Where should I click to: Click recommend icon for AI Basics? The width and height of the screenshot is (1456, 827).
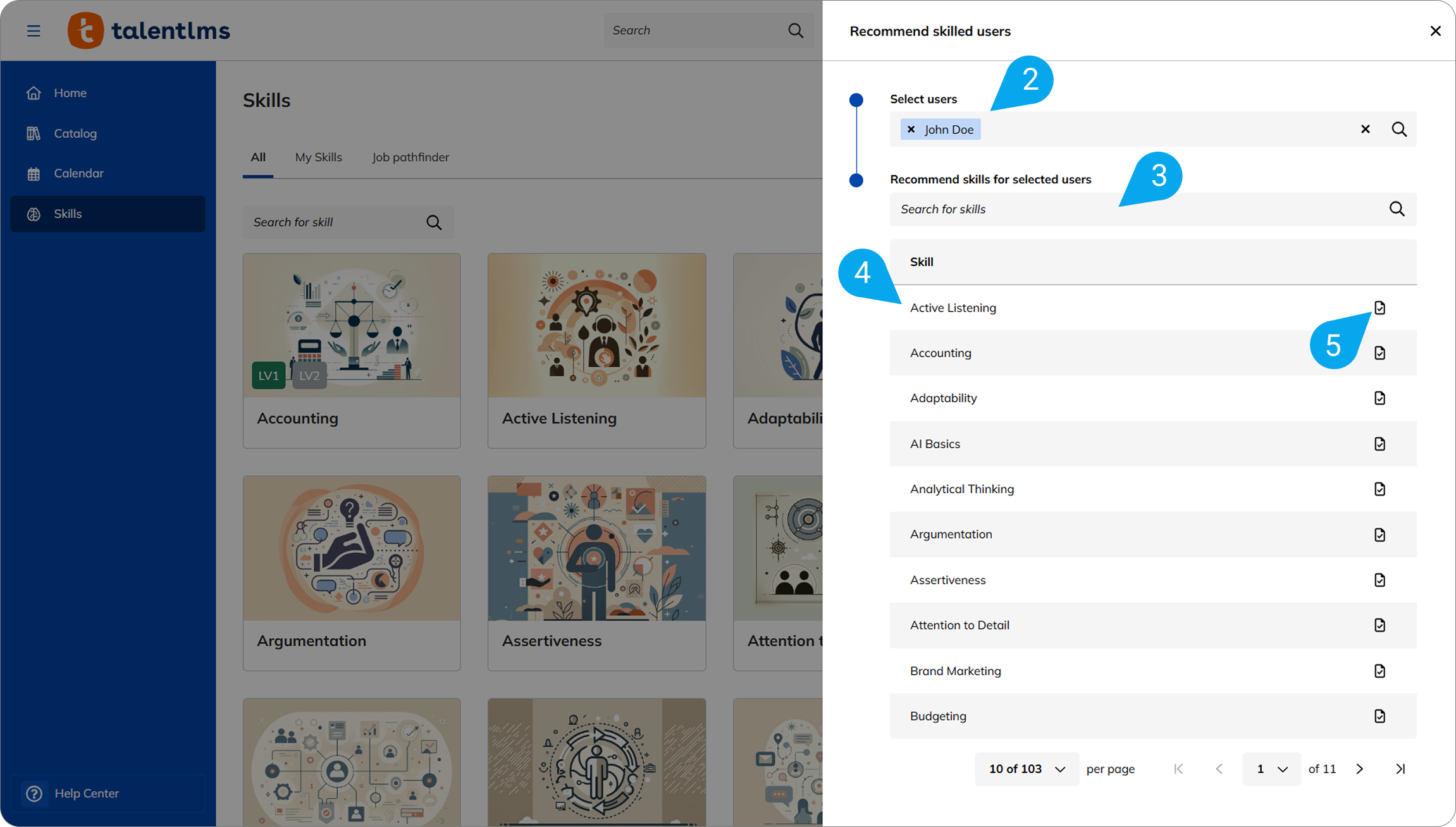tap(1379, 444)
